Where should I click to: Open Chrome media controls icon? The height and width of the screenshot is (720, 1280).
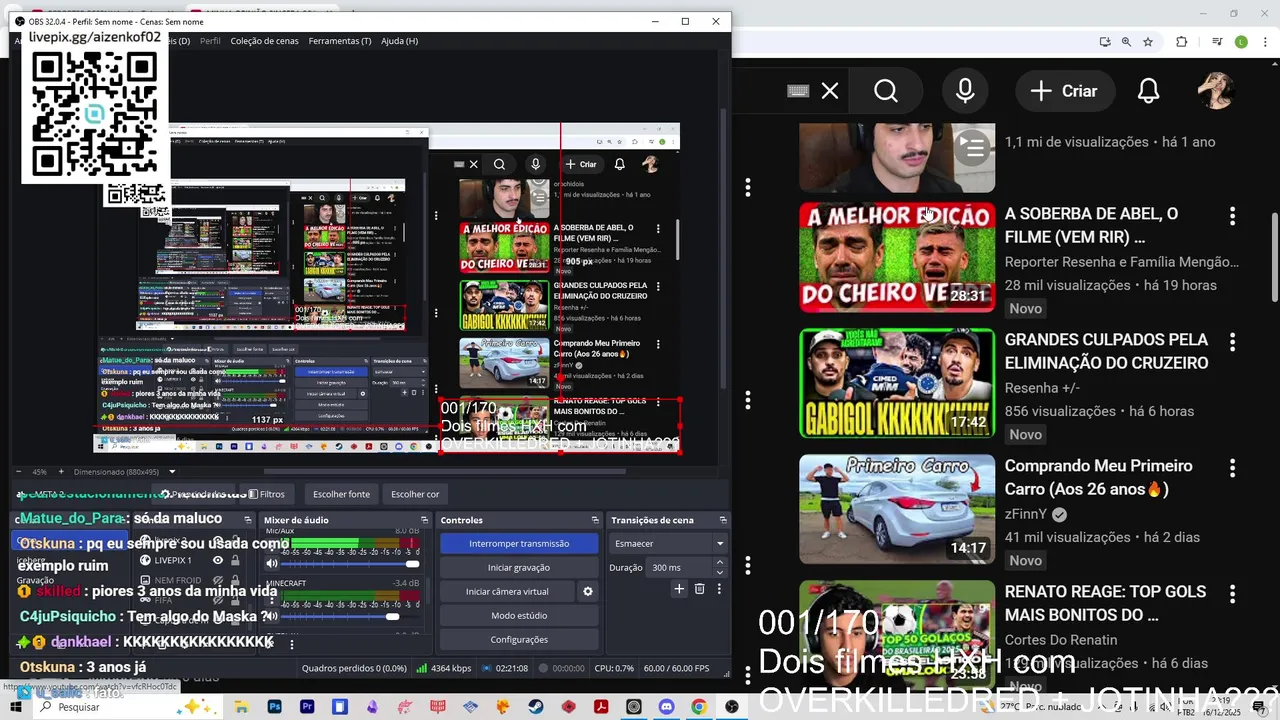tap(1217, 42)
